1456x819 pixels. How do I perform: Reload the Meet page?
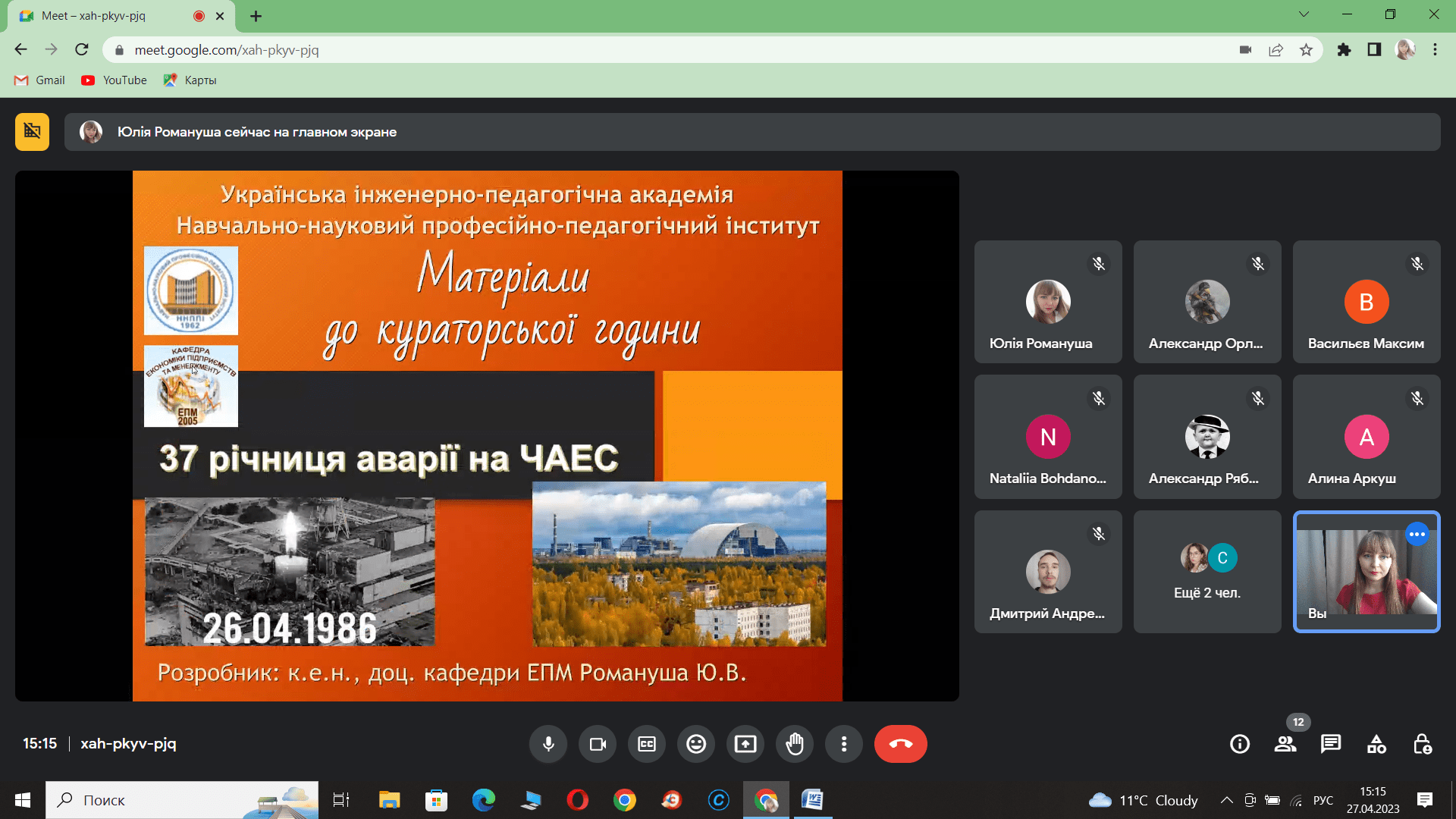point(82,50)
